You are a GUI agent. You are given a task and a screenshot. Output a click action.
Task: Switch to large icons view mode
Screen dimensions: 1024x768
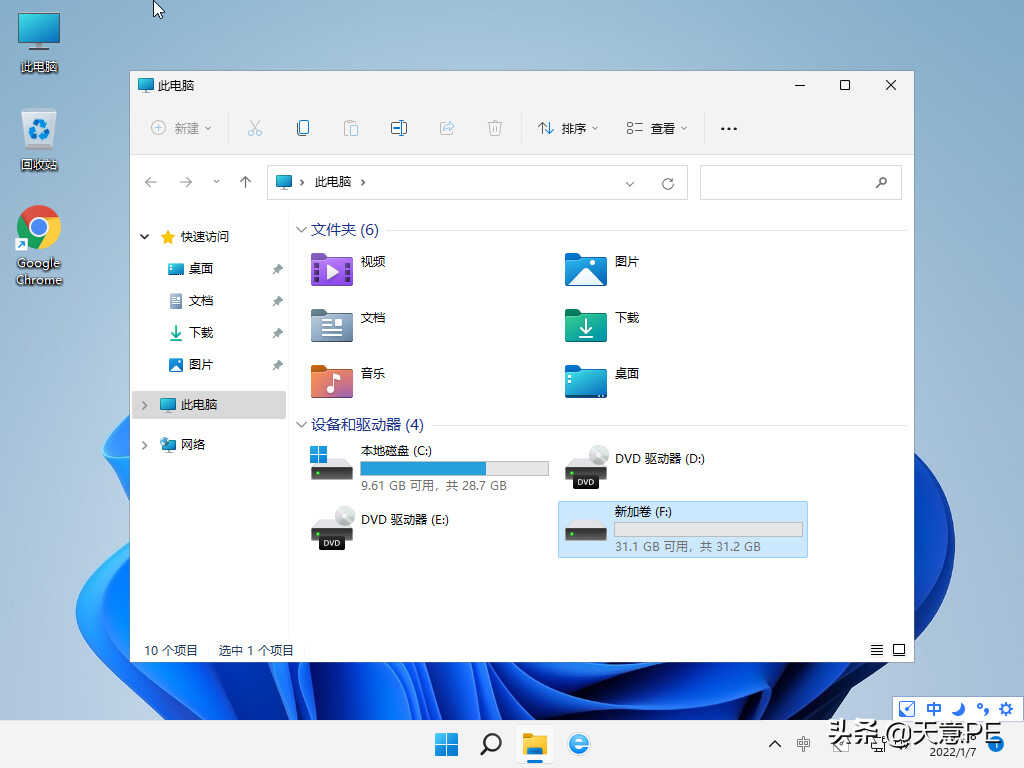[899, 650]
